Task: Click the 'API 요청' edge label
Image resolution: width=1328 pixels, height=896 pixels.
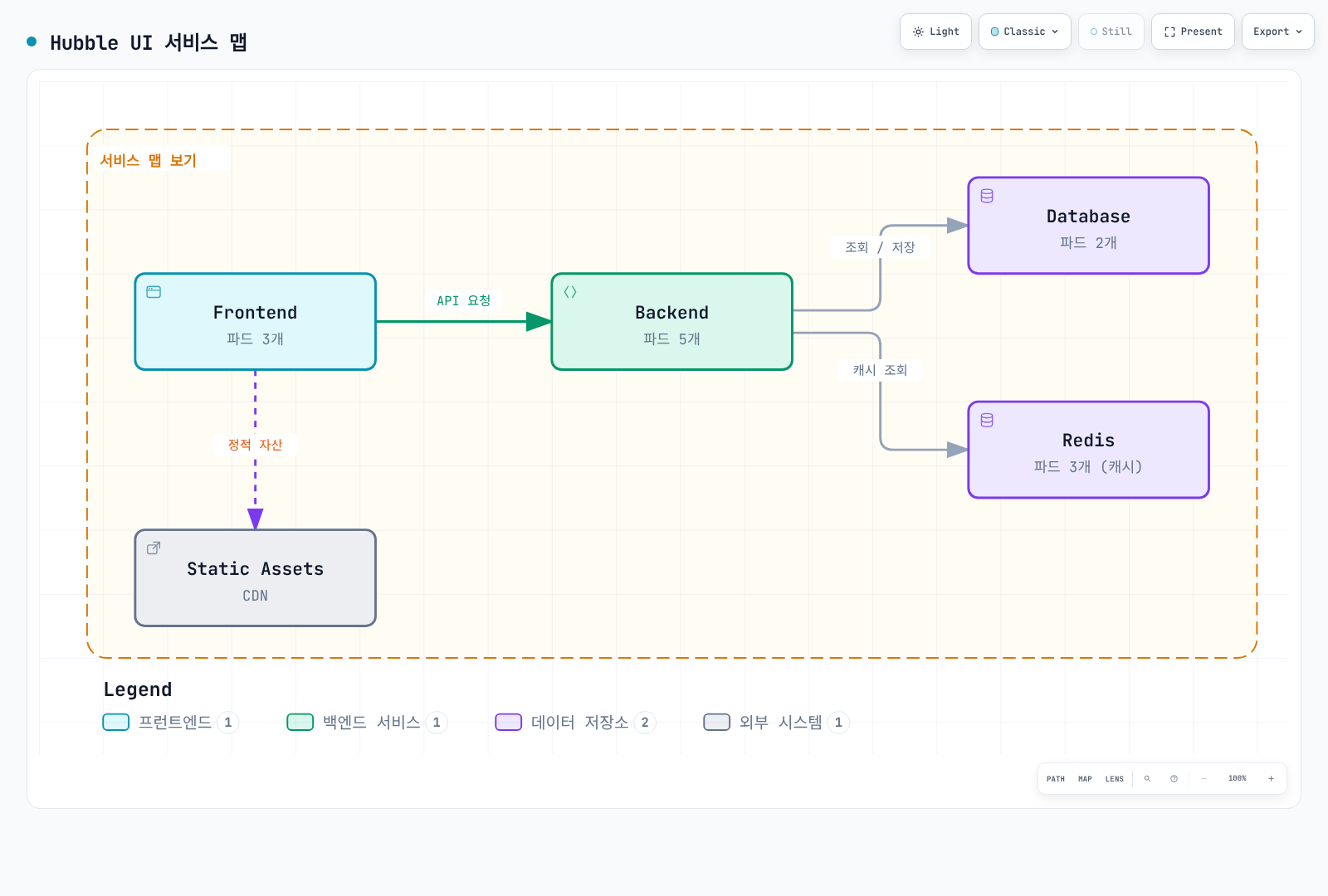Action: (x=464, y=300)
